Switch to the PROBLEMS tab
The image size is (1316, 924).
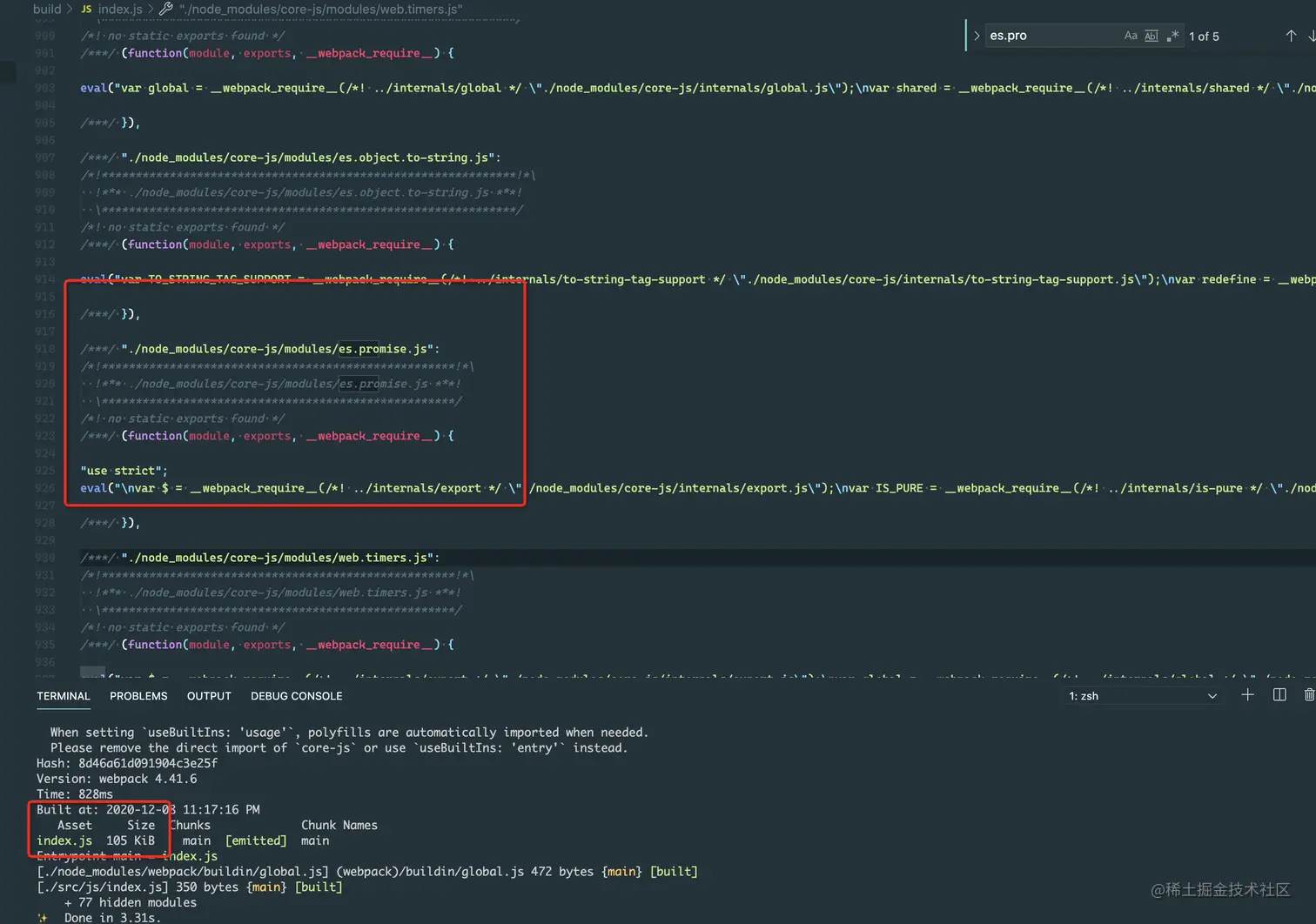coord(138,696)
